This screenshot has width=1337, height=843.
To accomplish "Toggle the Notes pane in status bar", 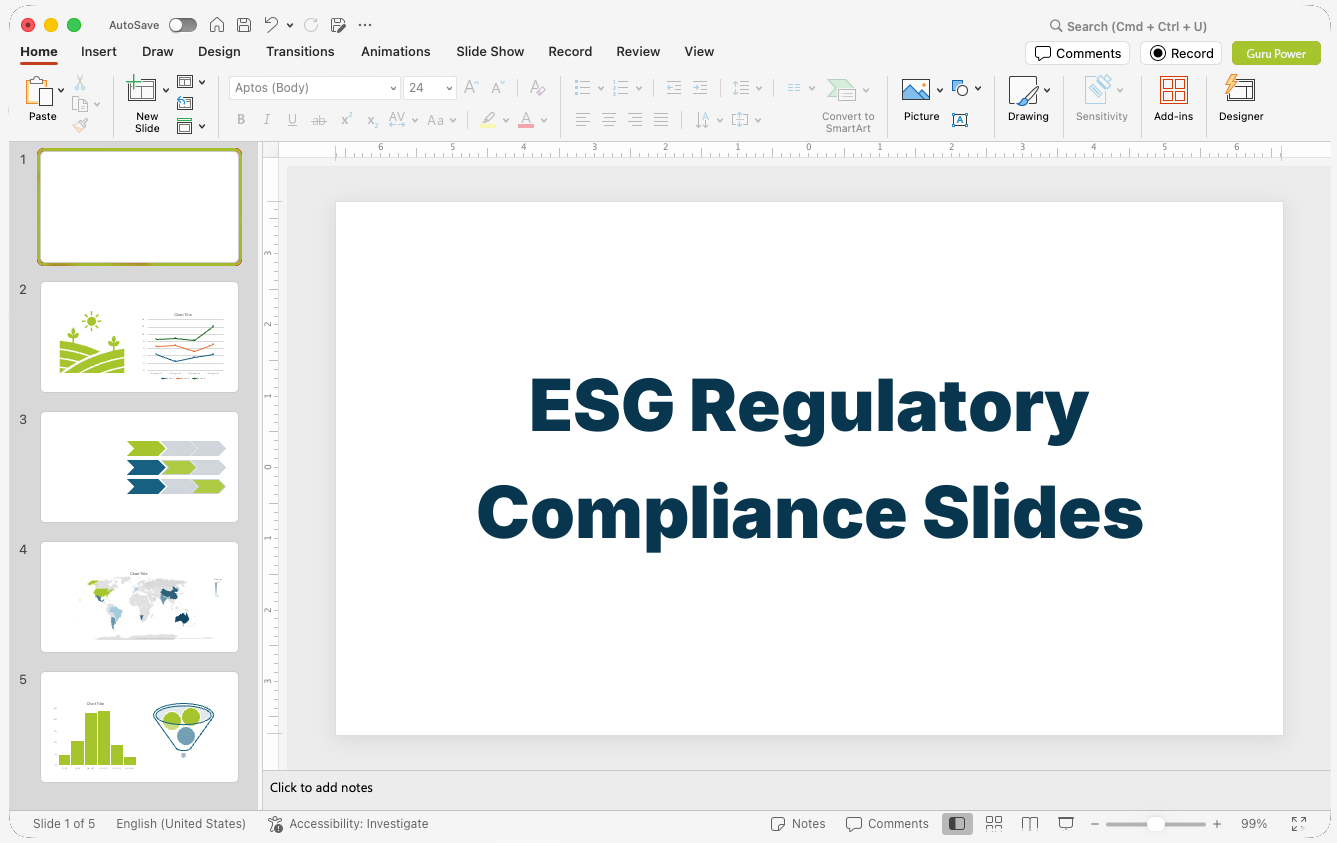I will point(798,824).
